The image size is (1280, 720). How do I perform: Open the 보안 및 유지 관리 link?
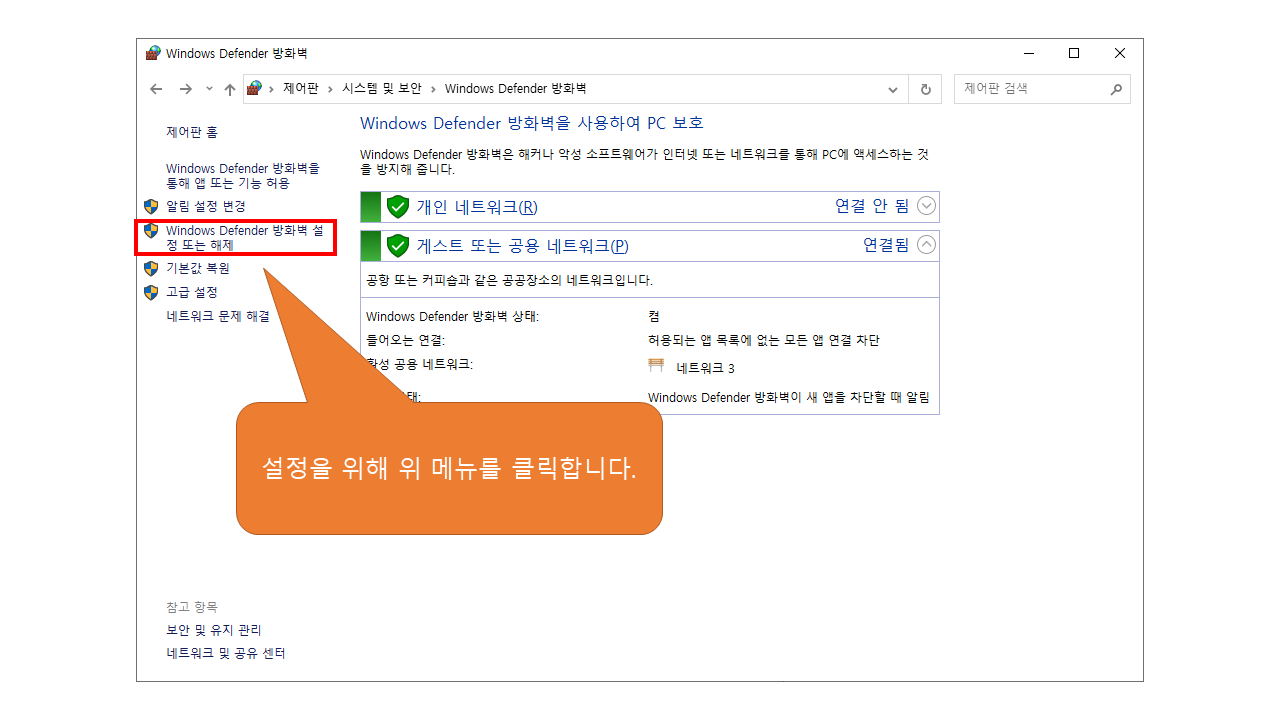click(x=214, y=630)
